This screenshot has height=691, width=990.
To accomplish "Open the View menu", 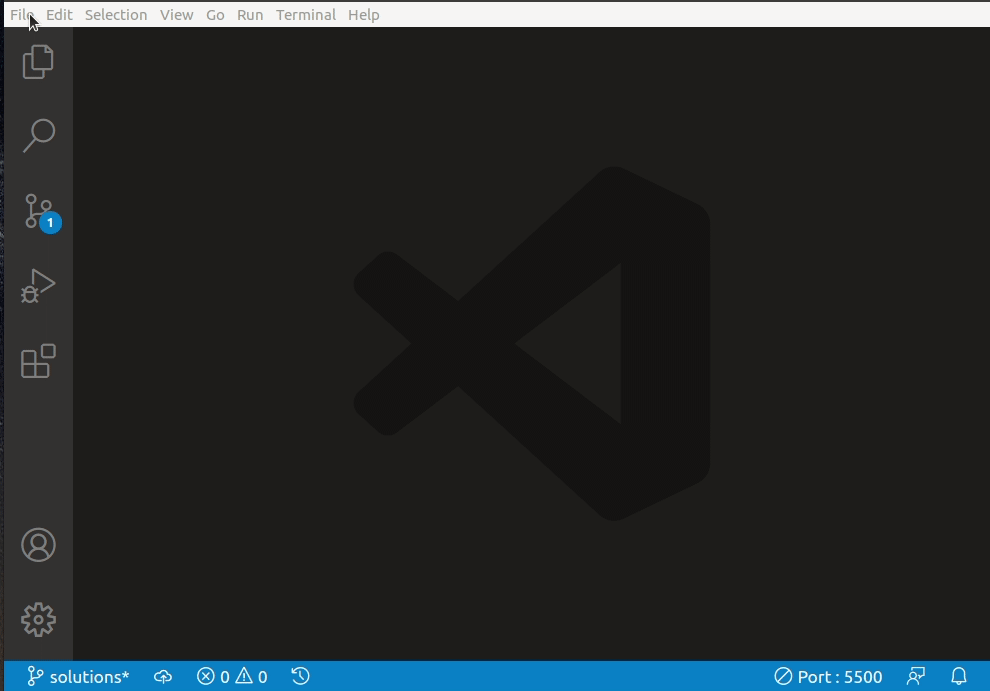I will (176, 15).
